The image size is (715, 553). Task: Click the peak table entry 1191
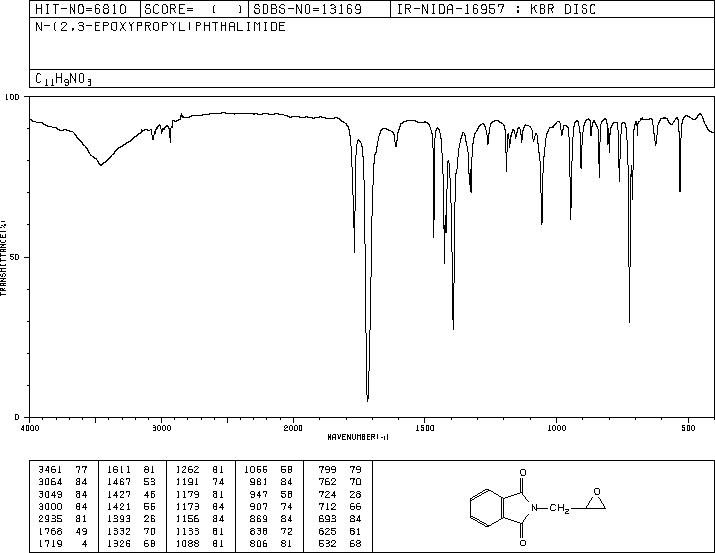pos(187,482)
